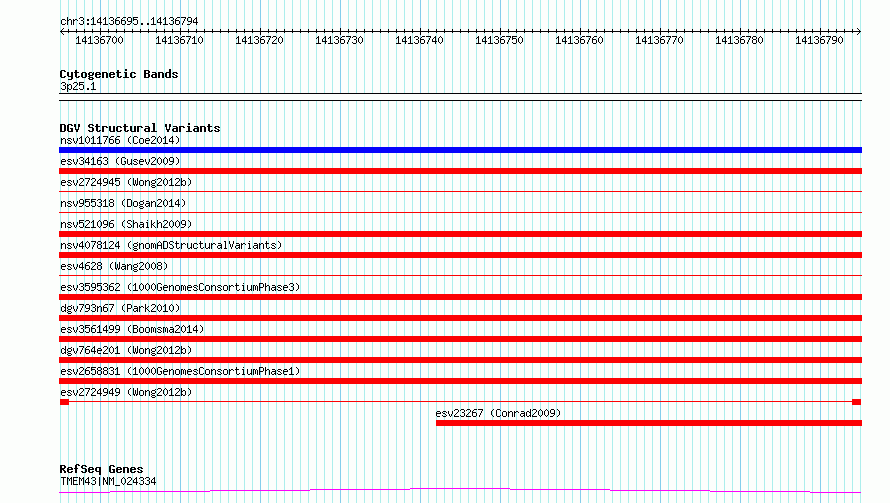Click the red bar under esv3595362

460,297
